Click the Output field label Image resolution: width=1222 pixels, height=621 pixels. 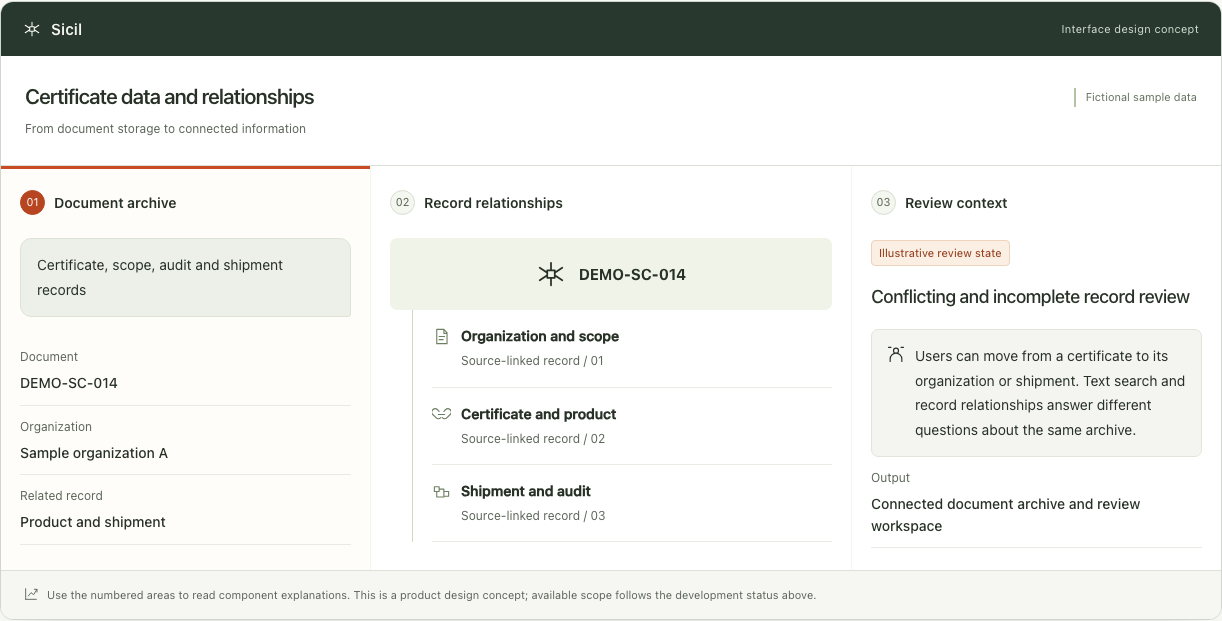pyautogui.click(x=890, y=478)
